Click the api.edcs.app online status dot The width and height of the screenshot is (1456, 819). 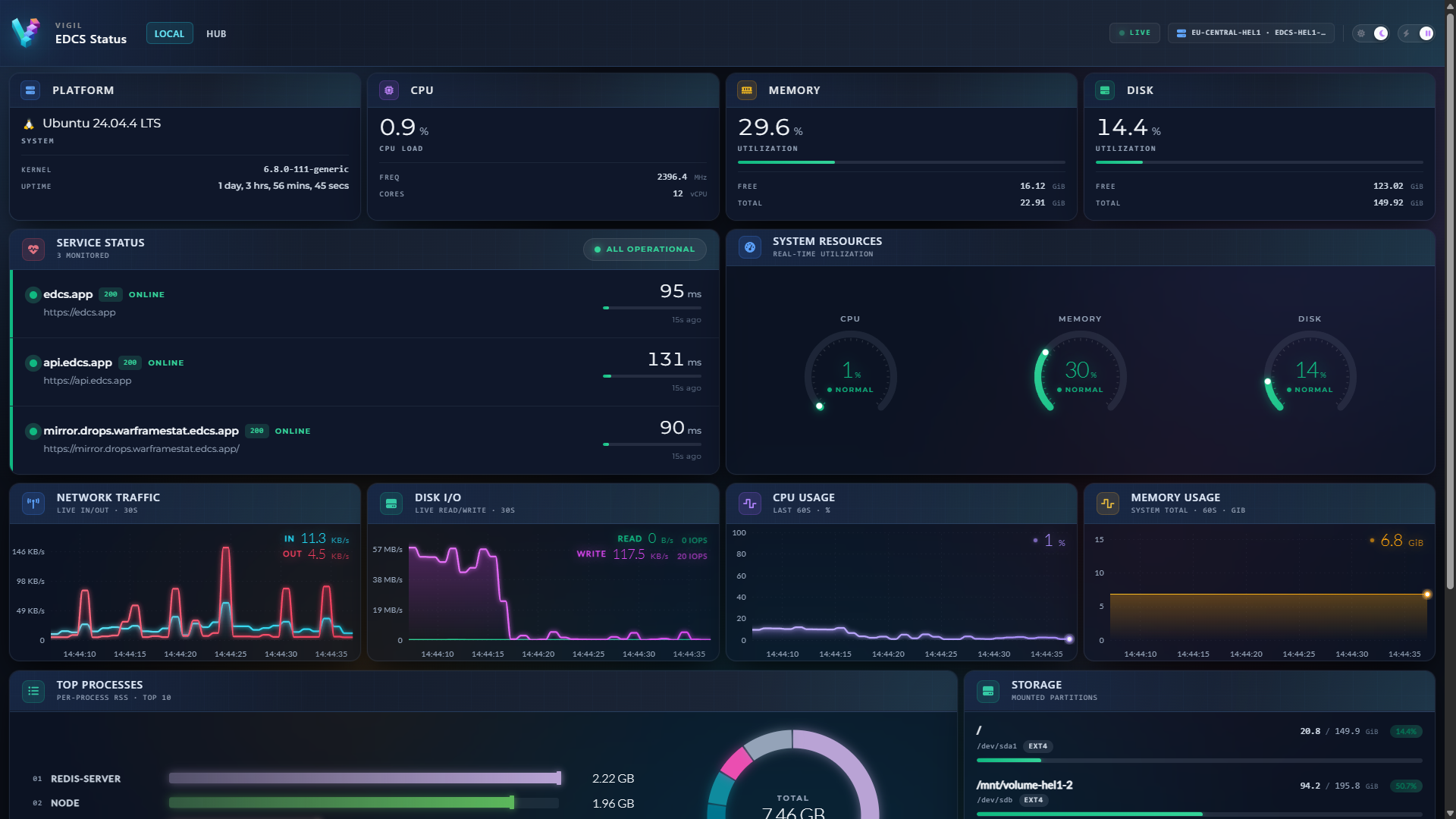point(33,363)
